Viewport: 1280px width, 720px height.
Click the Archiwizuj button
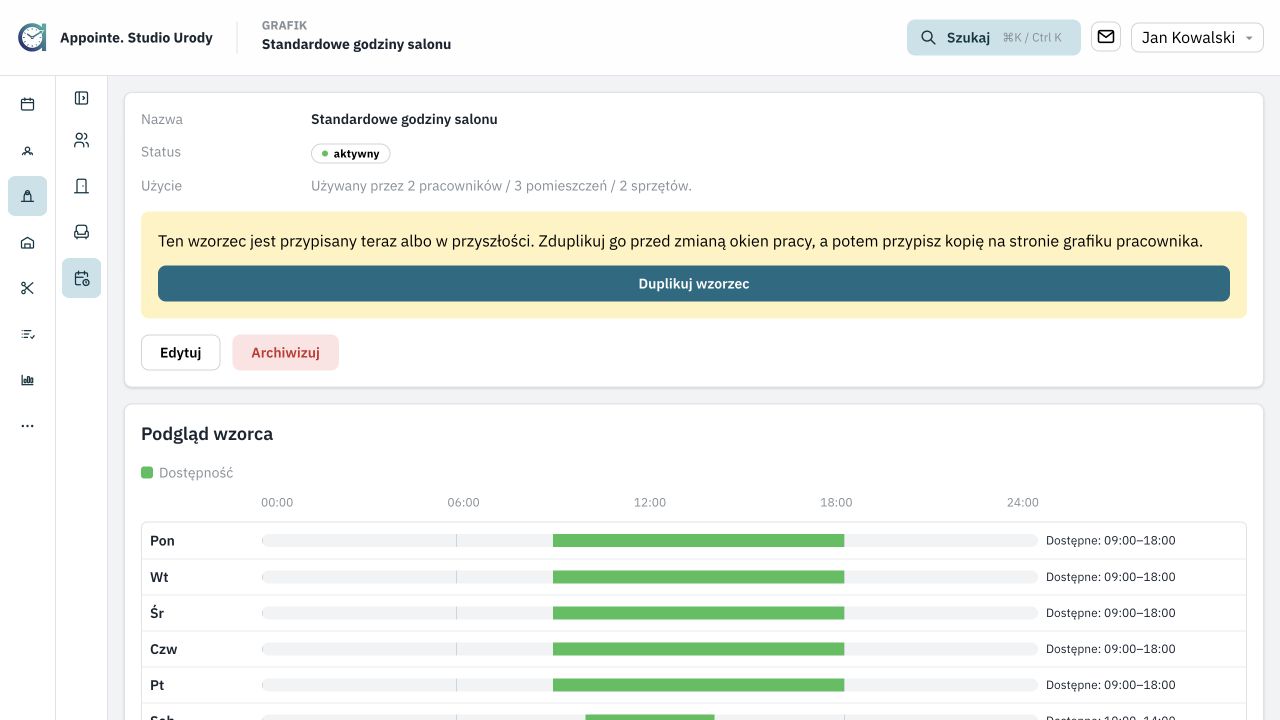coord(286,352)
